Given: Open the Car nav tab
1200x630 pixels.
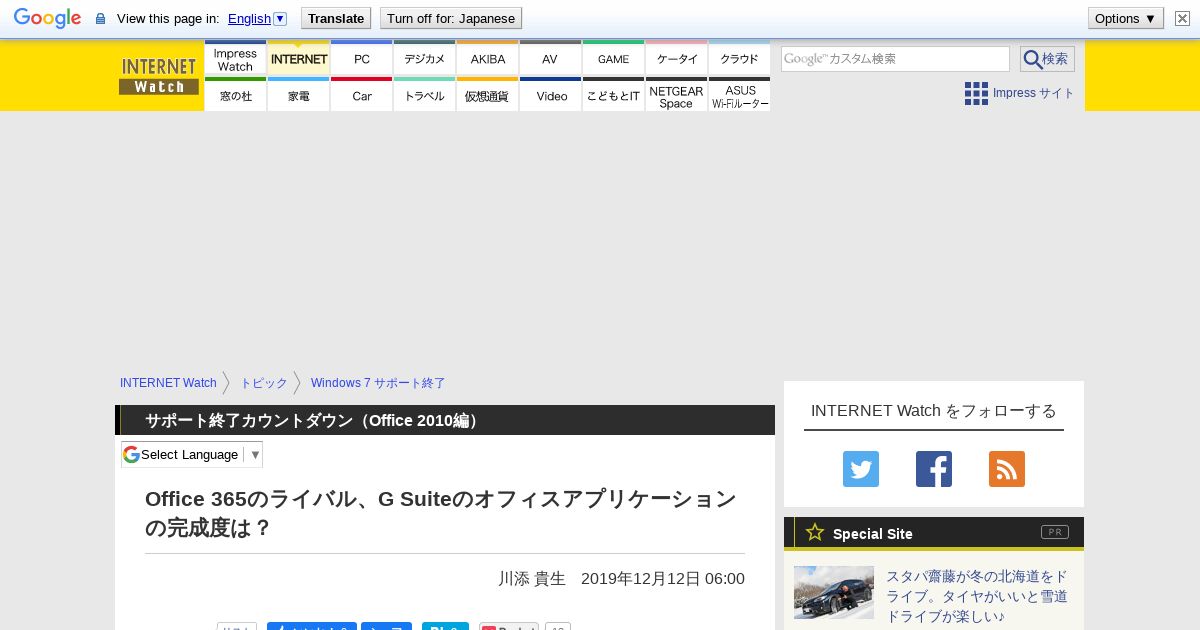Looking at the screenshot, I should tap(362, 95).
